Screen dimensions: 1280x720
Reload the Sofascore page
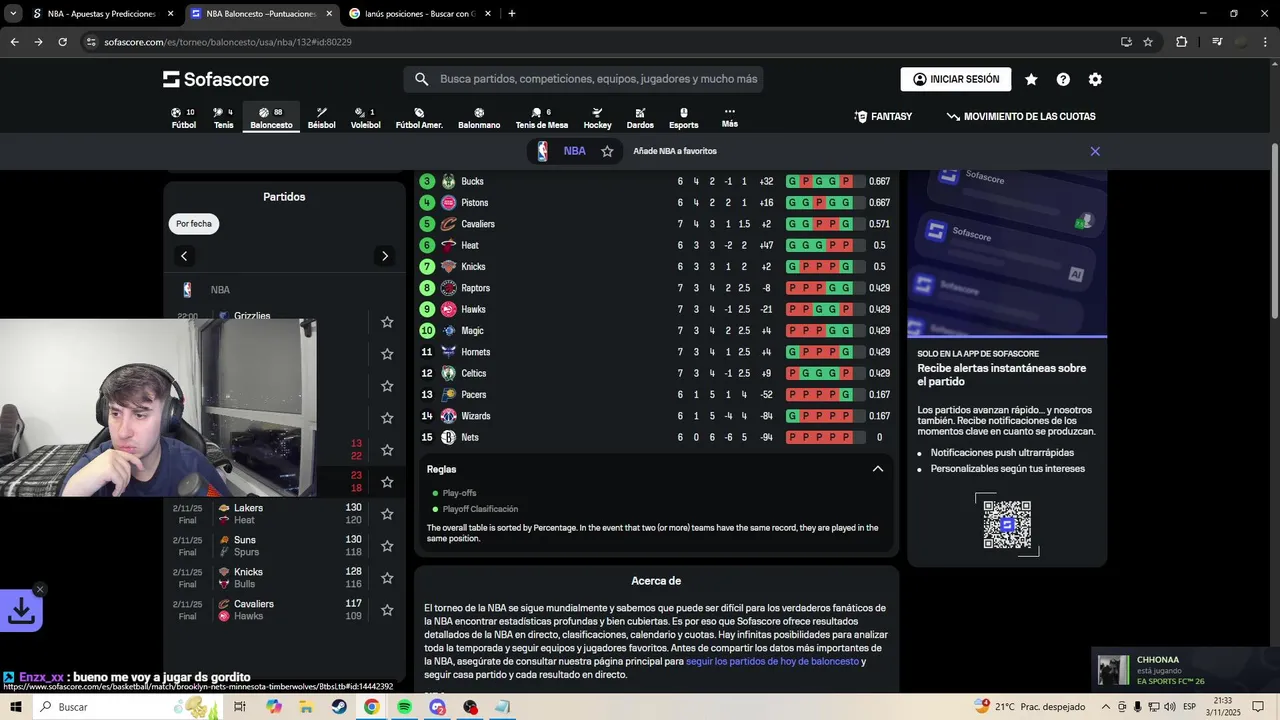[x=62, y=42]
